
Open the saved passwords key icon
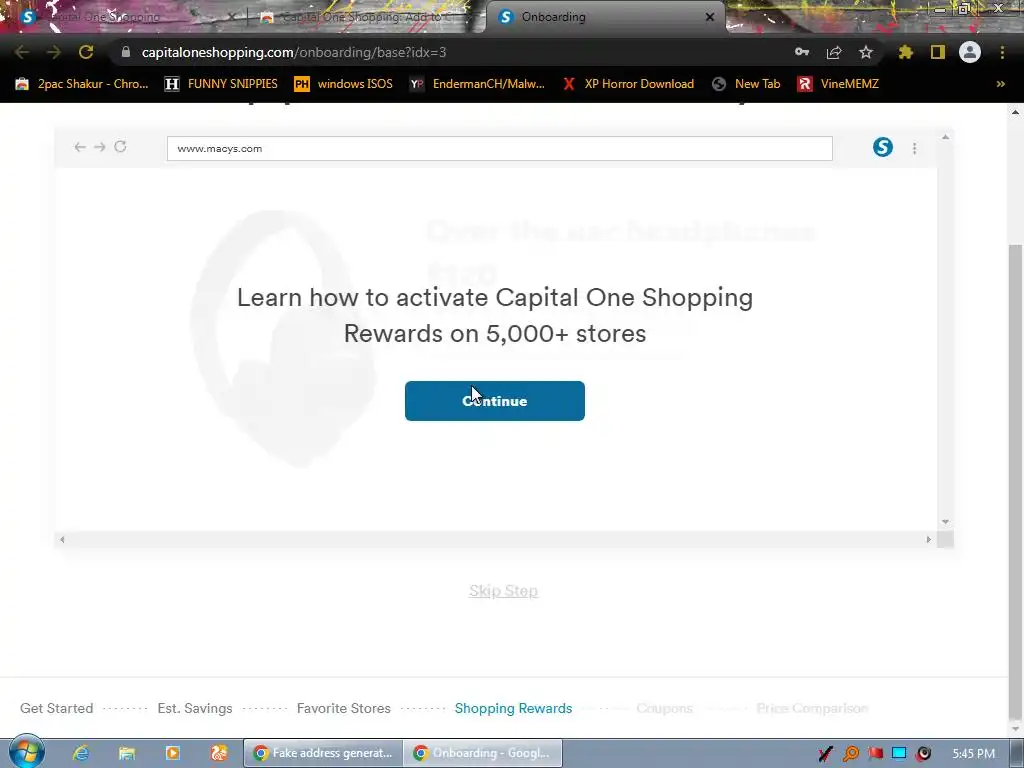tap(802, 52)
